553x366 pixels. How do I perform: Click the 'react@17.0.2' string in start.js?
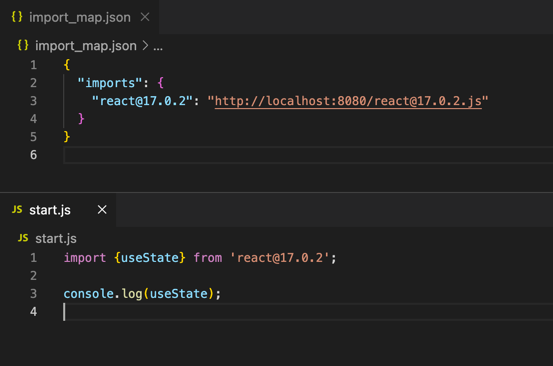point(280,258)
